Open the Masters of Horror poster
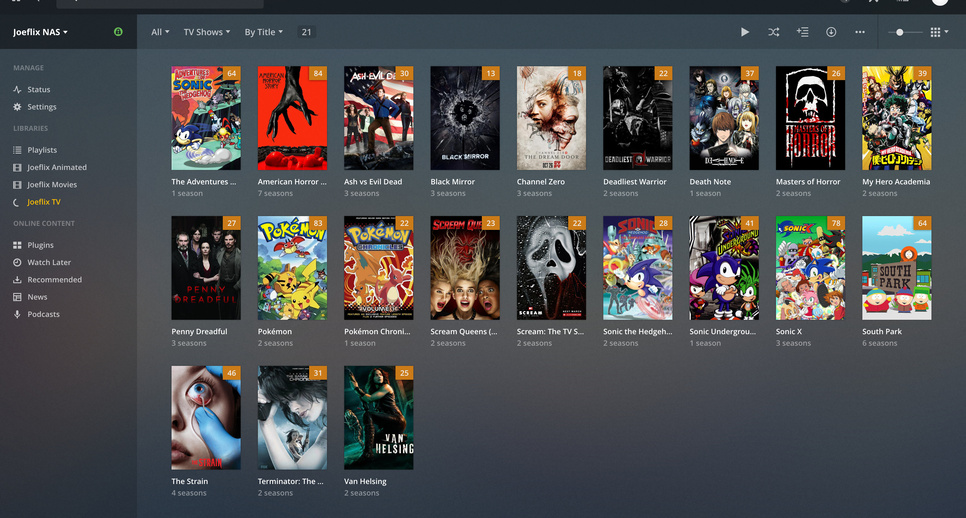This screenshot has width=966, height=518. click(810, 118)
